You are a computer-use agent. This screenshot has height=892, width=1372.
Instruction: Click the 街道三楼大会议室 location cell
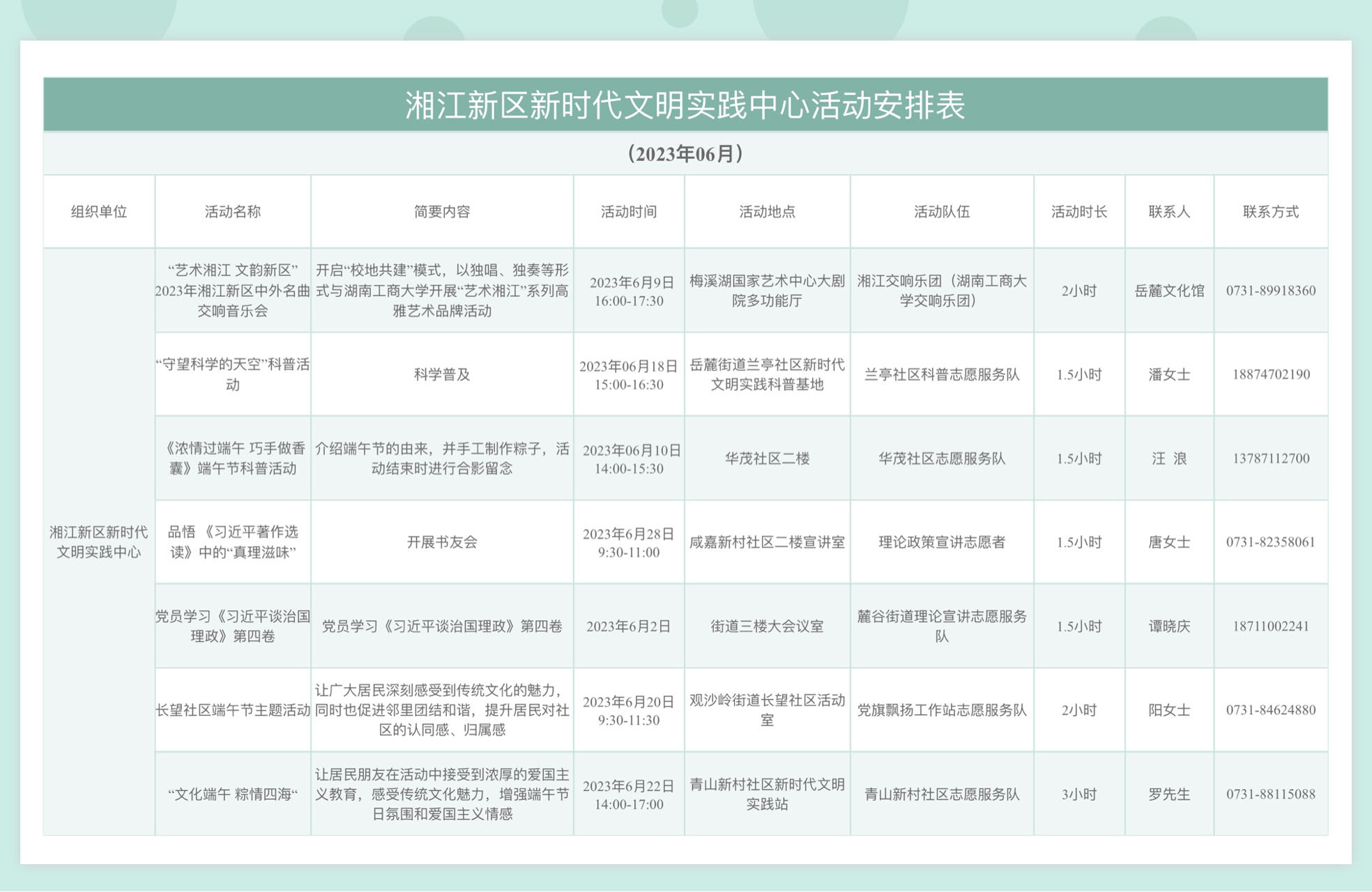tap(768, 626)
